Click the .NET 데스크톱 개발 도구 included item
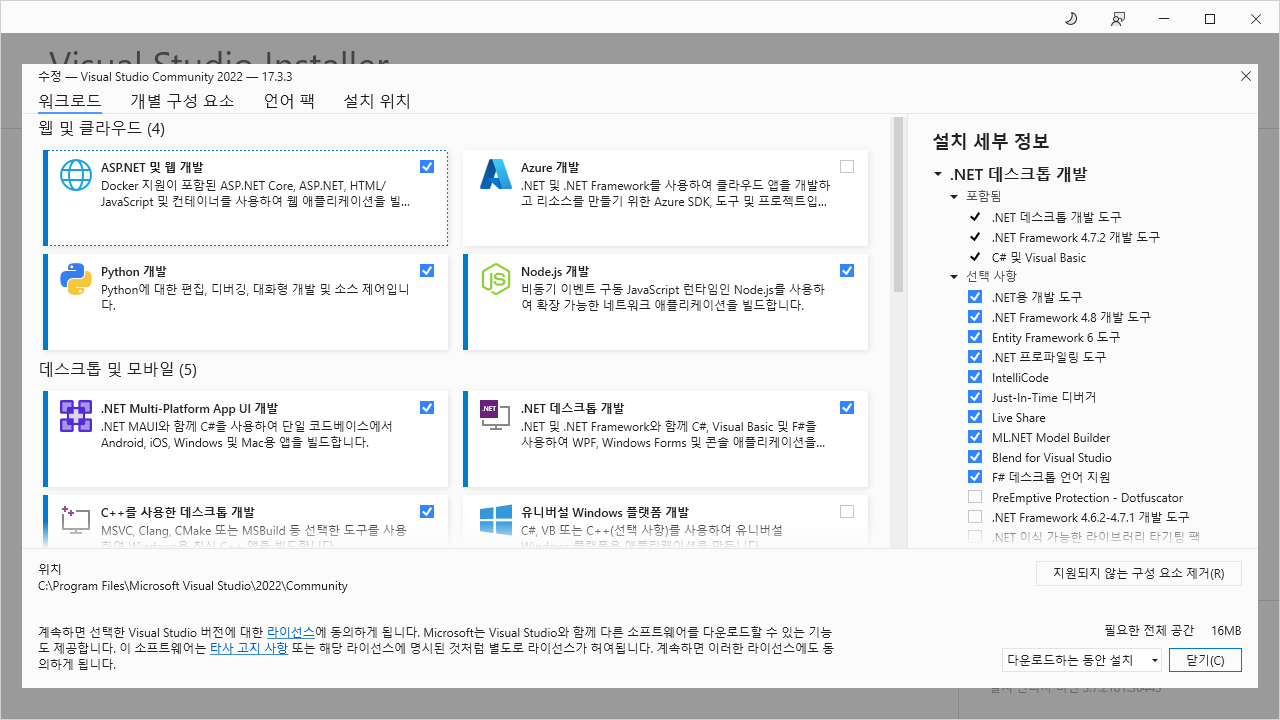 (1057, 217)
